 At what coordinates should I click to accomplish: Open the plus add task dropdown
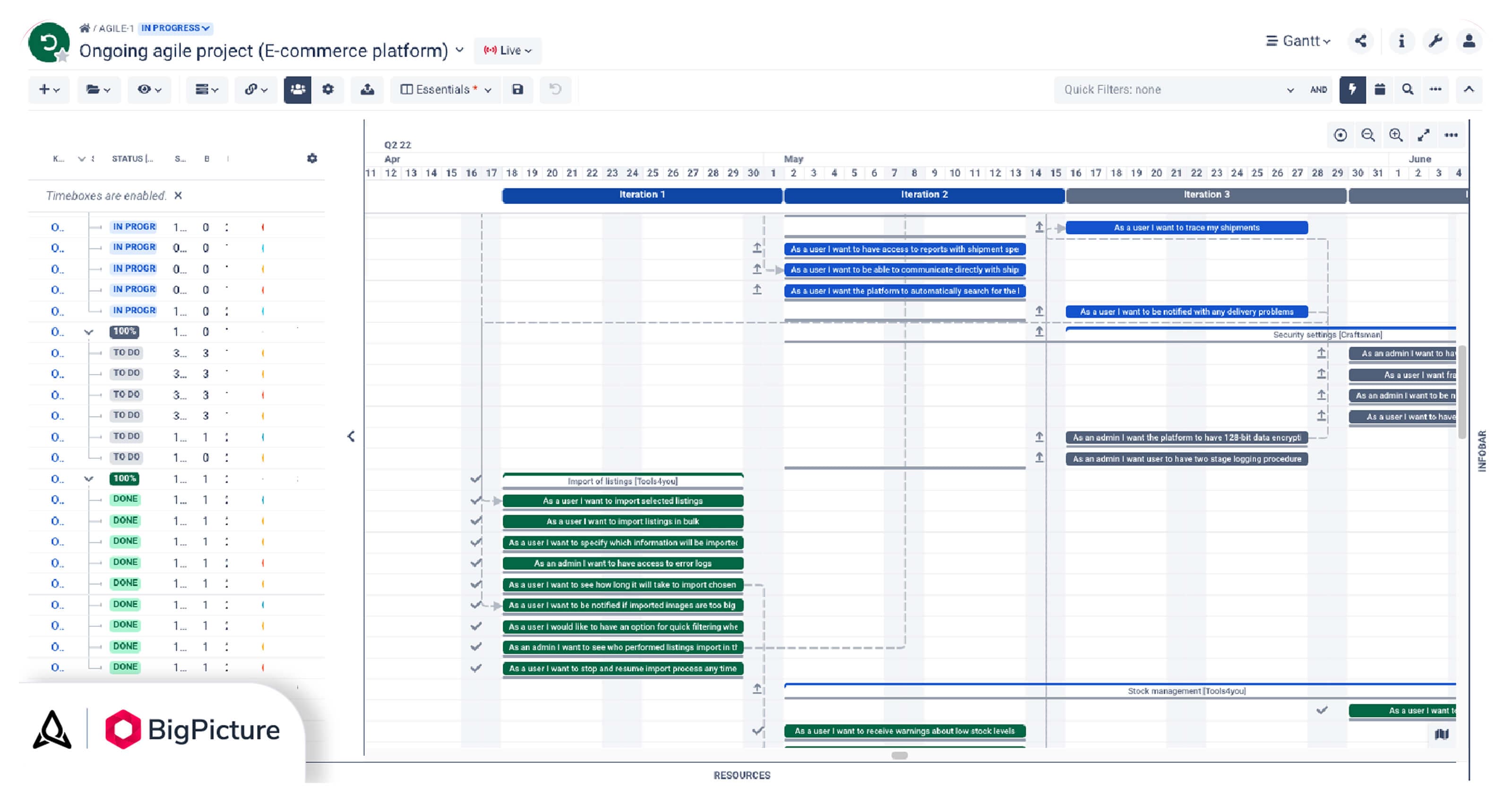(49, 89)
